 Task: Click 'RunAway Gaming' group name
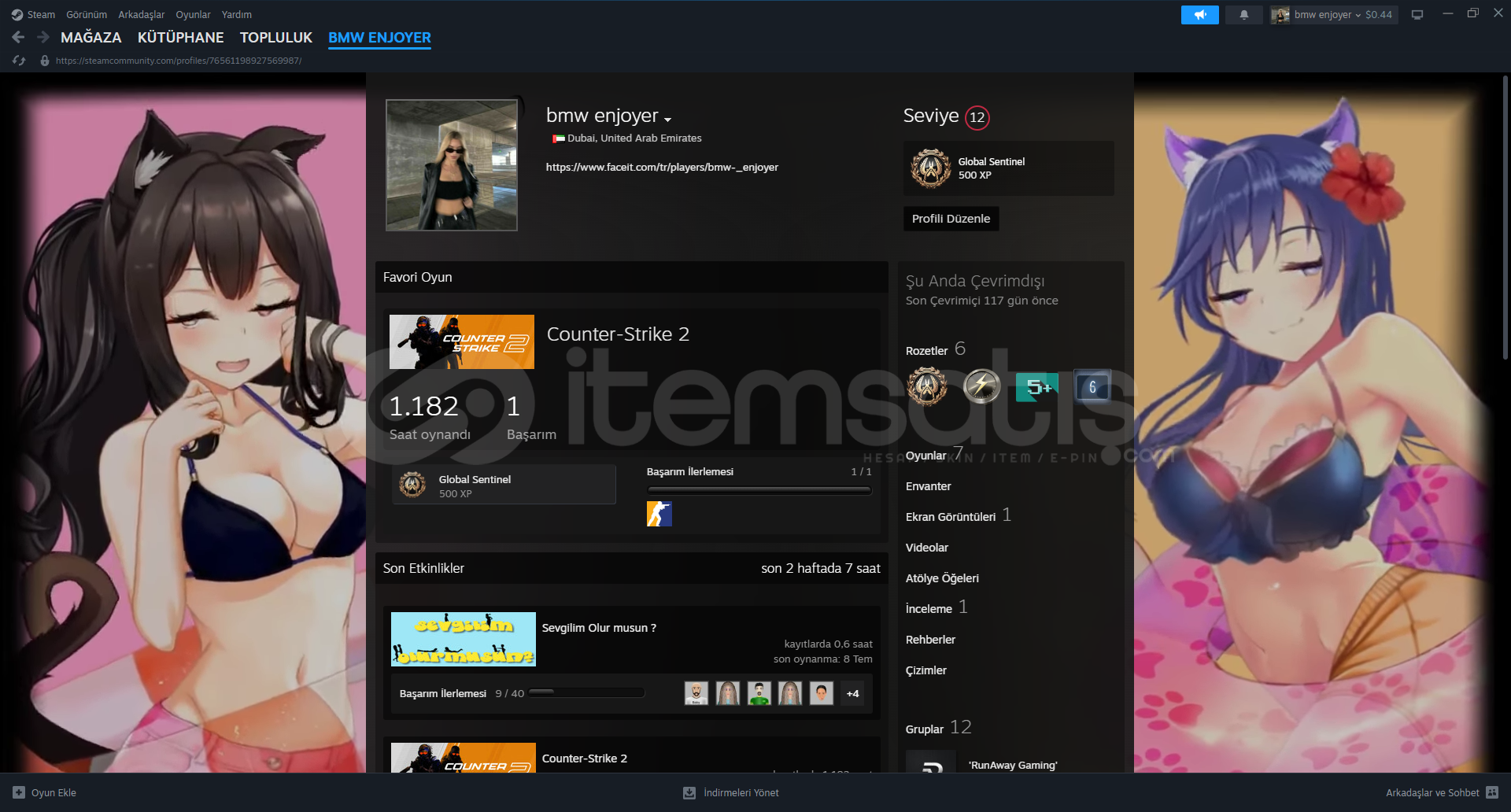1013,765
